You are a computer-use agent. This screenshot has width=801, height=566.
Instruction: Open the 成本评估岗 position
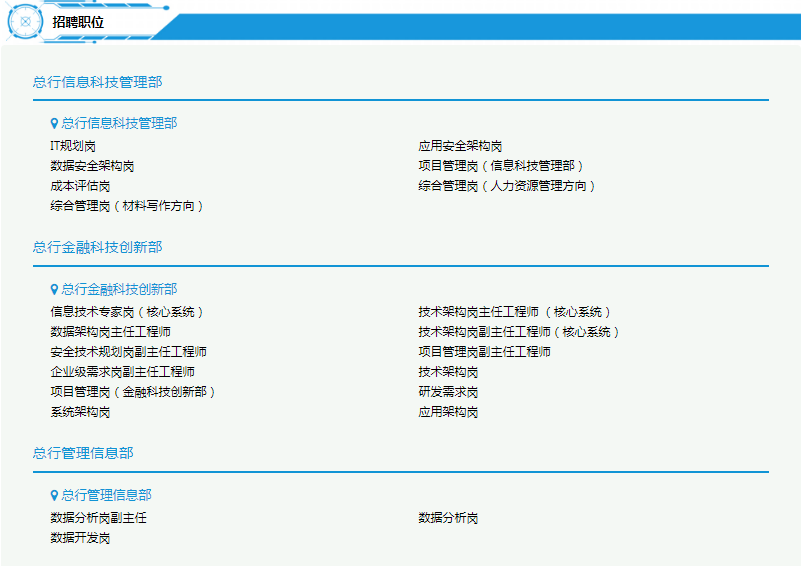click(x=80, y=186)
